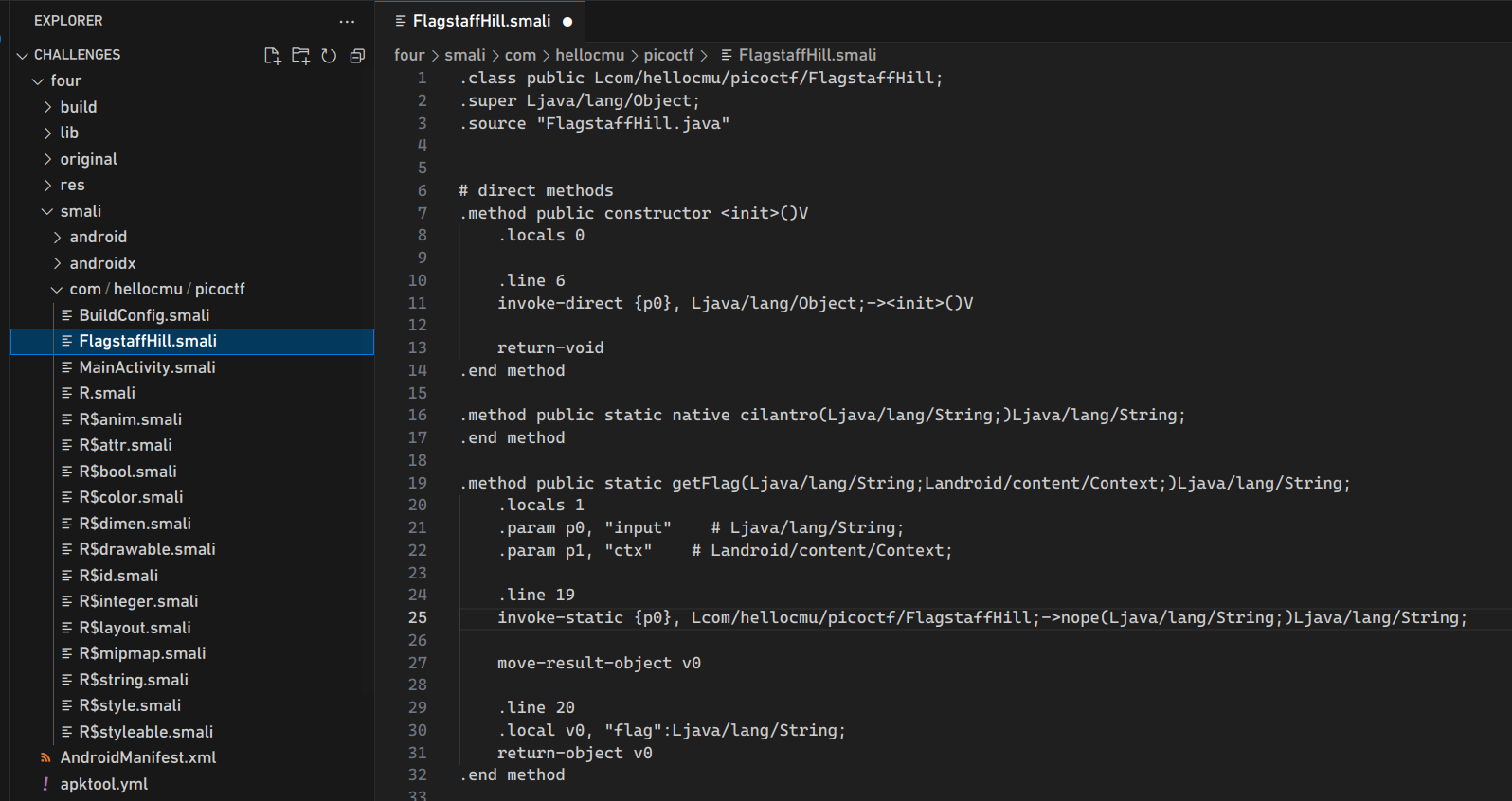This screenshot has height=801, width=1512.
Task: Collapse the com / hellocmu / picoctf folder
Action: (x=57, y=290)
